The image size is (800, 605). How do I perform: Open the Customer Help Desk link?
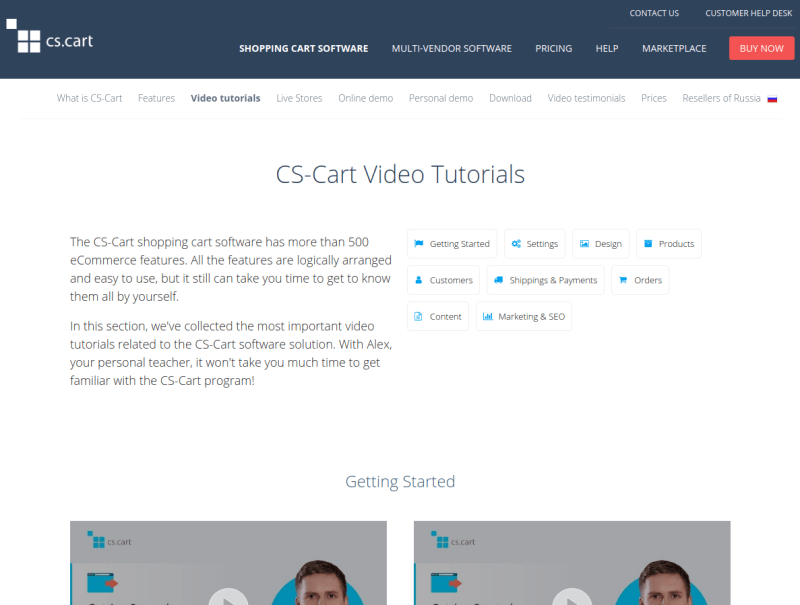point(749,13)
